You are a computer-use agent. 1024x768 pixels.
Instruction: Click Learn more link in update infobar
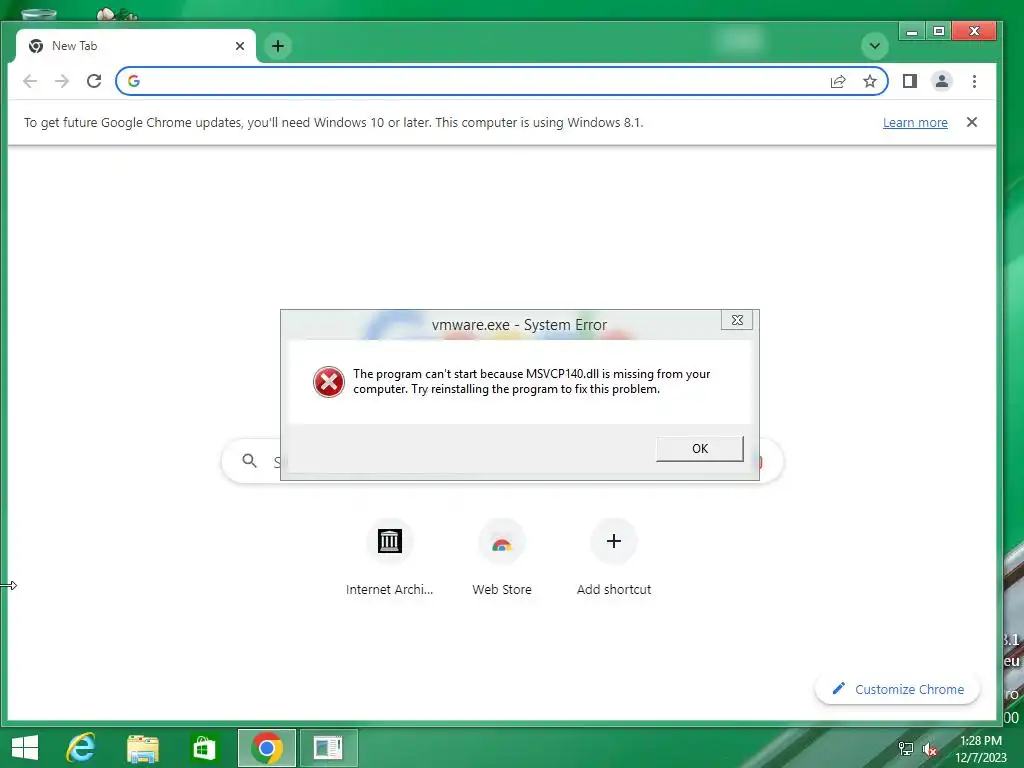(x=915, y=123)
